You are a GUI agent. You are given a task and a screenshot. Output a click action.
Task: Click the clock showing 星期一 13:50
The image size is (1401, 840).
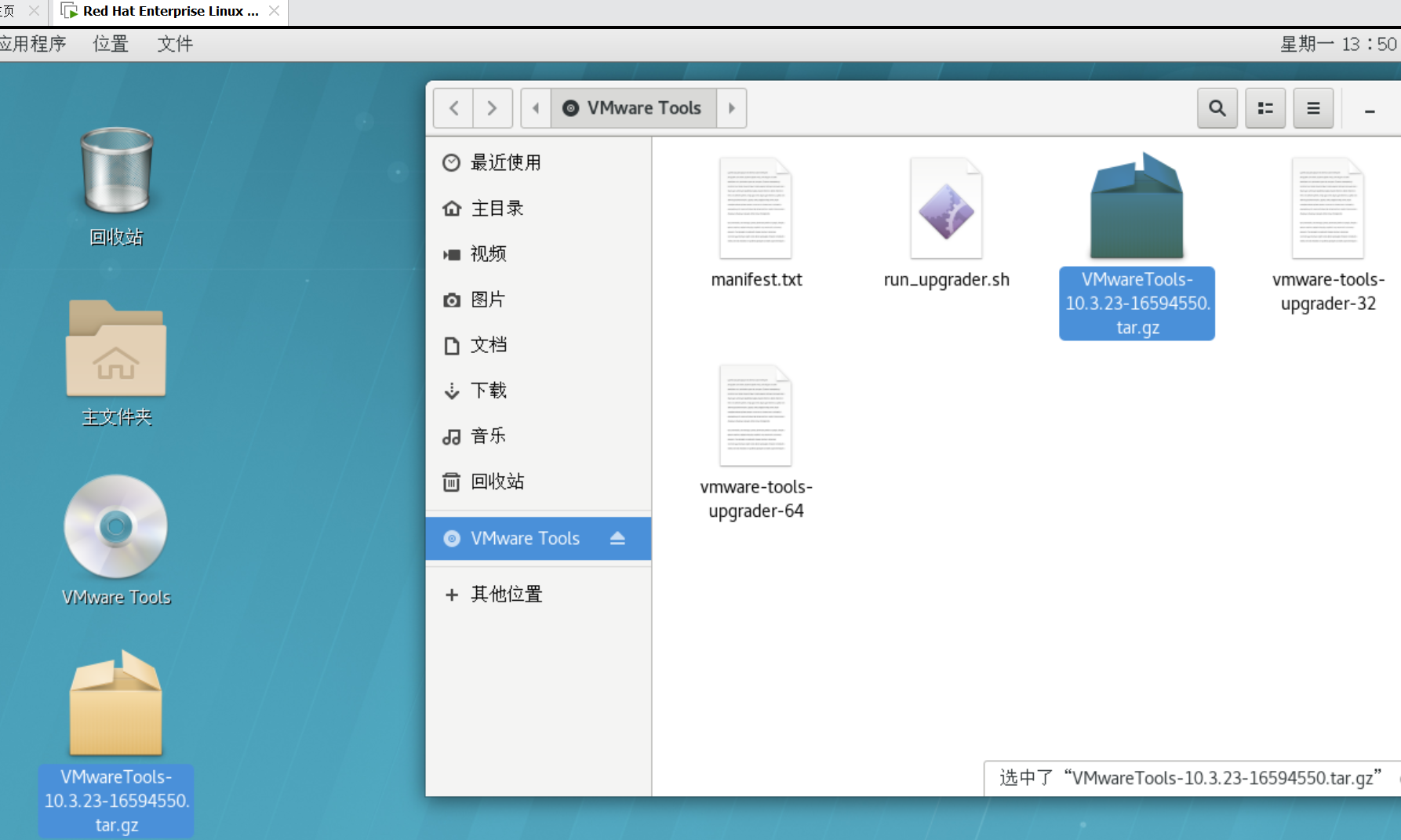1338,44
